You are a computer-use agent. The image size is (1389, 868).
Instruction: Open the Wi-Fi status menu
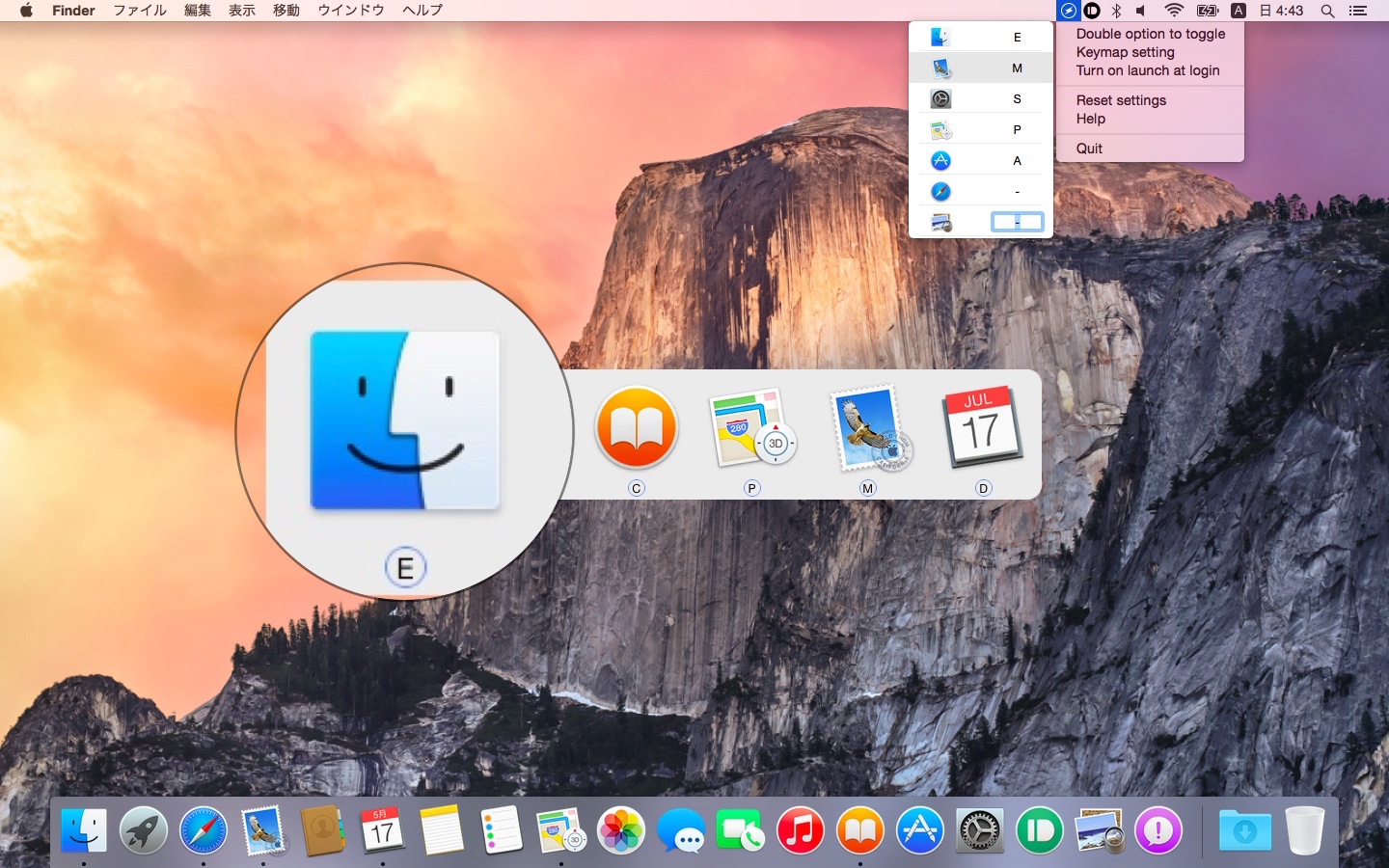point(1174,11)
